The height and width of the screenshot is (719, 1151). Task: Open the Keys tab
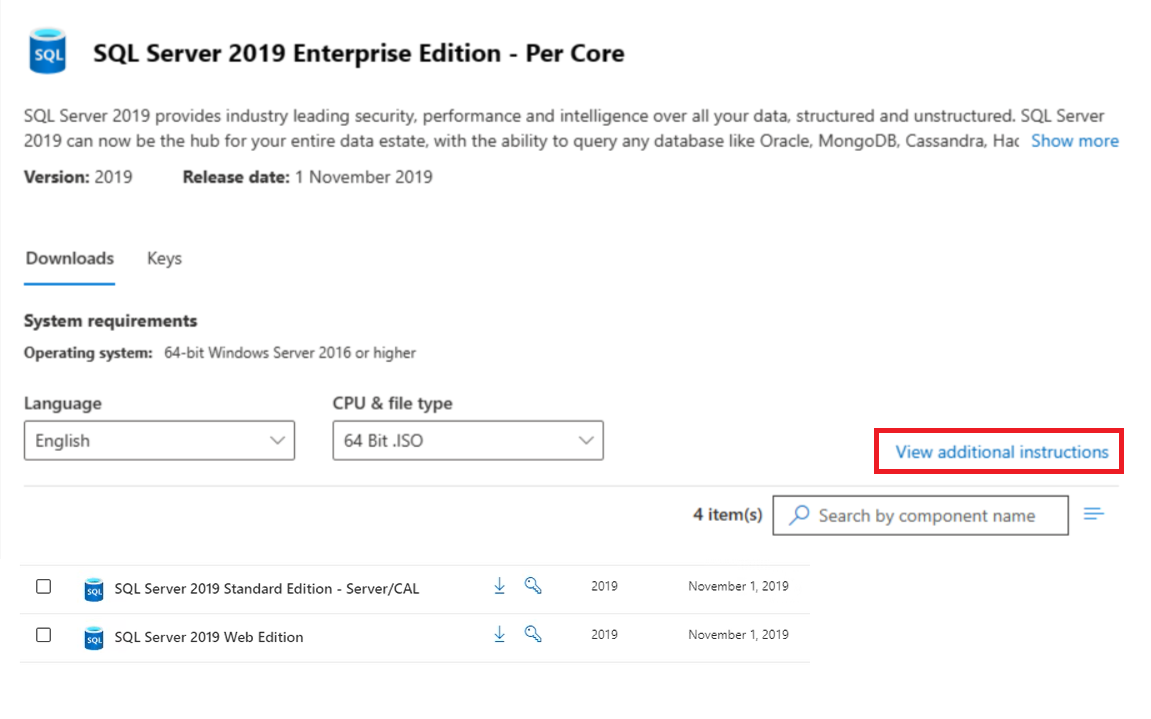click(x=164, y=258)
